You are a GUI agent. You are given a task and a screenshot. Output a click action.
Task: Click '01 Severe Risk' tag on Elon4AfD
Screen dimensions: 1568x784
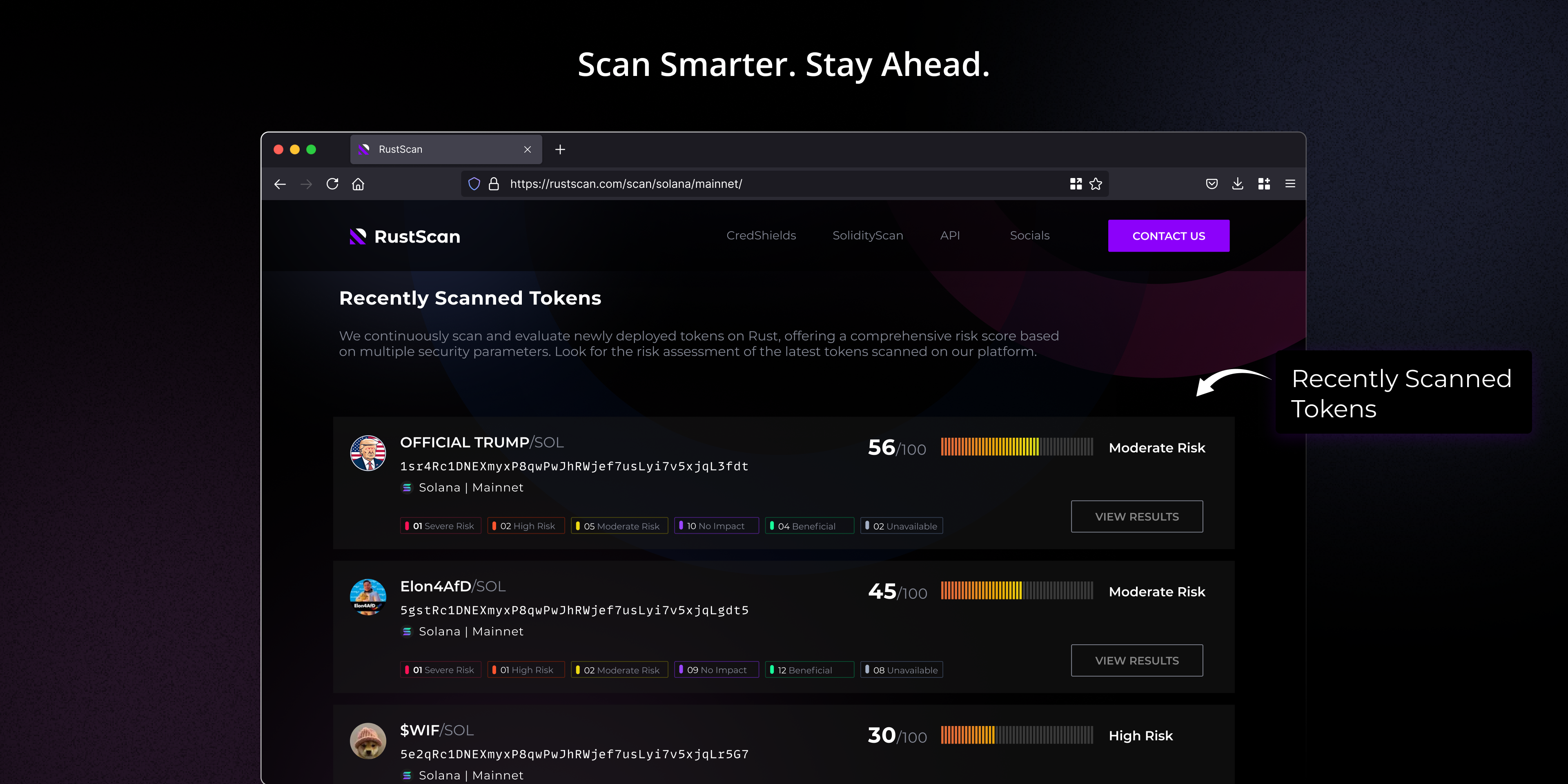[x=441, y=670]
